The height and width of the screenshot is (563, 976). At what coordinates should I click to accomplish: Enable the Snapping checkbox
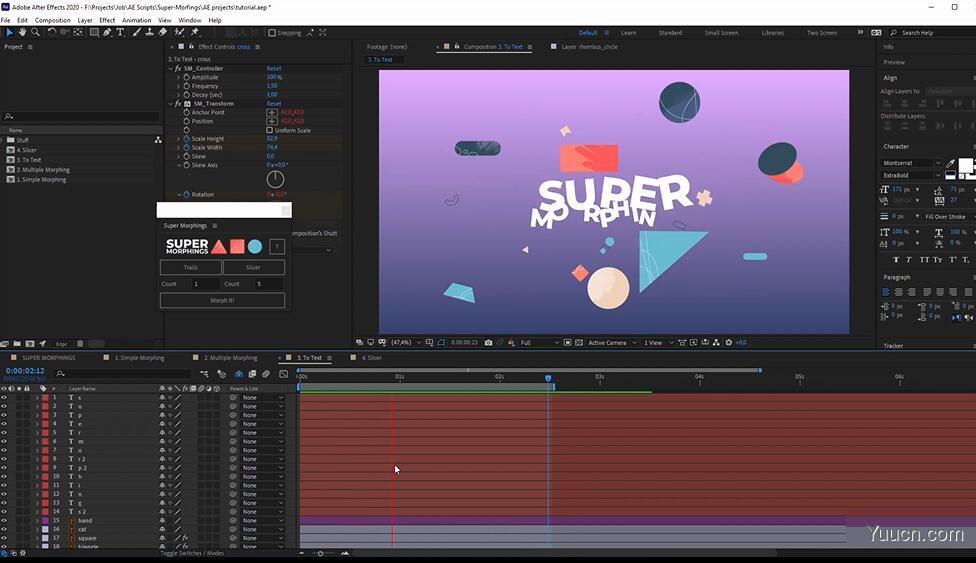(x=272, y=32)
